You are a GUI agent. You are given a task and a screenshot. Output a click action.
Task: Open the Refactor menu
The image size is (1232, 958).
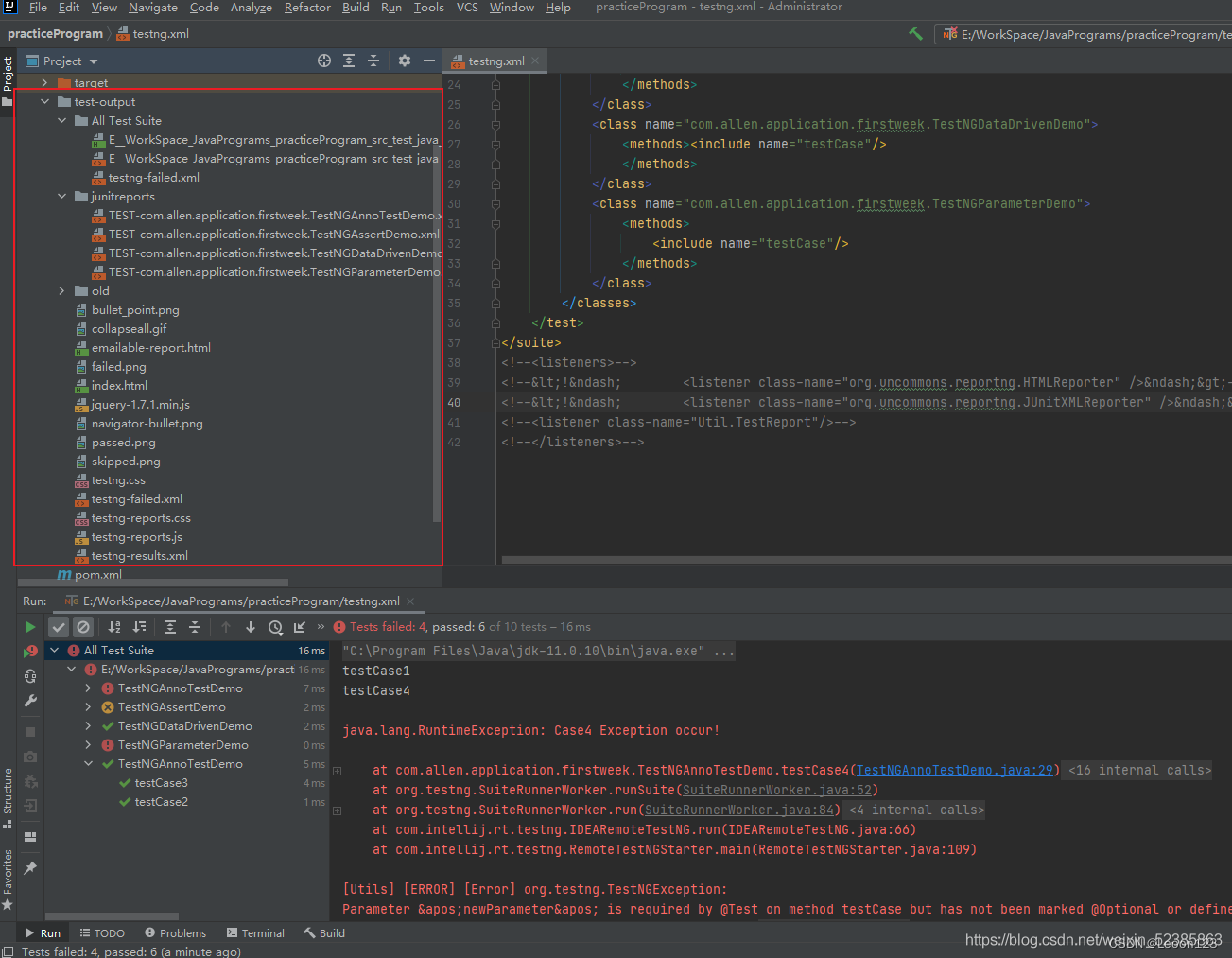pyautogui.click(x=307, y=8)
